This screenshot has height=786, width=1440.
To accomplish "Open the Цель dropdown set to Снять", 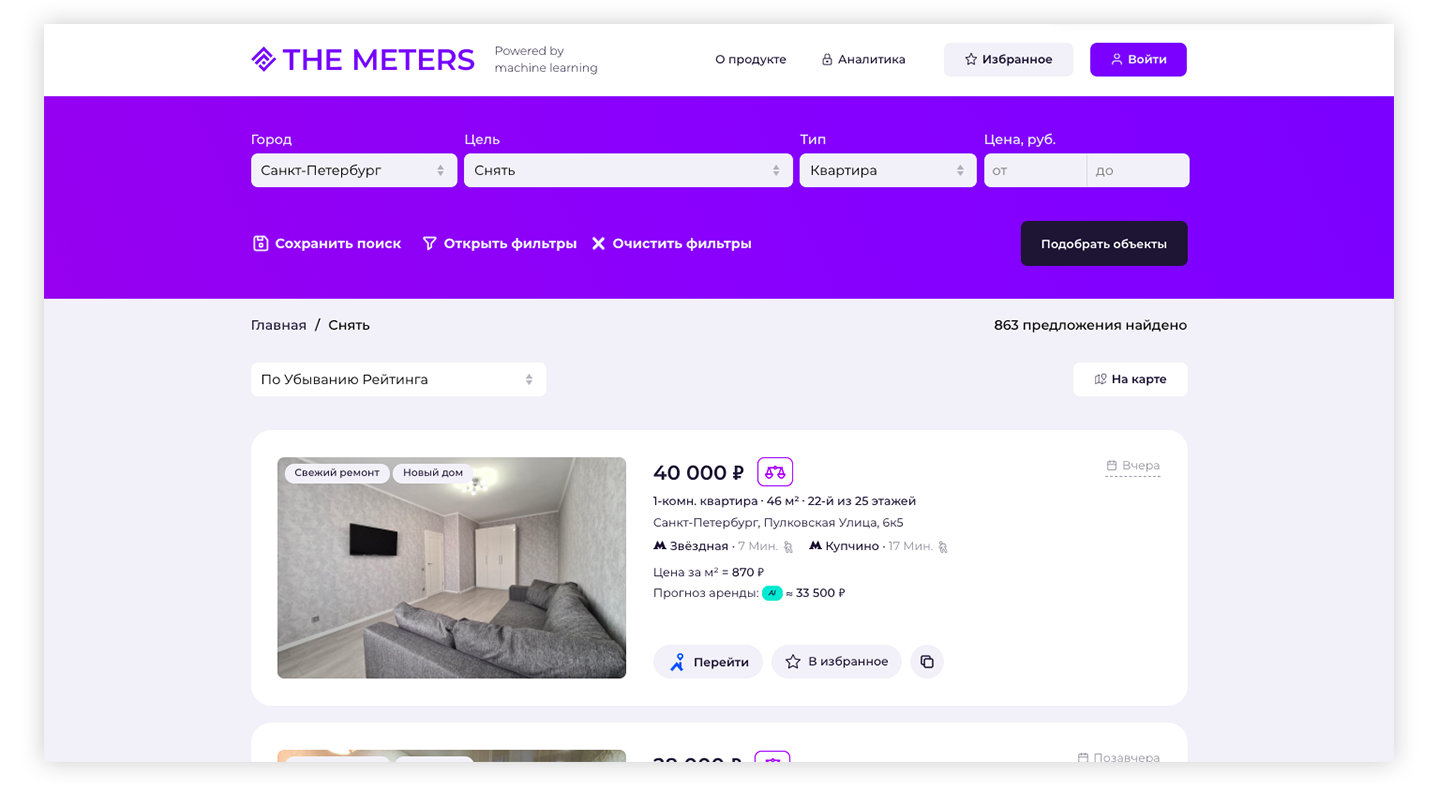I will (627, 170).
